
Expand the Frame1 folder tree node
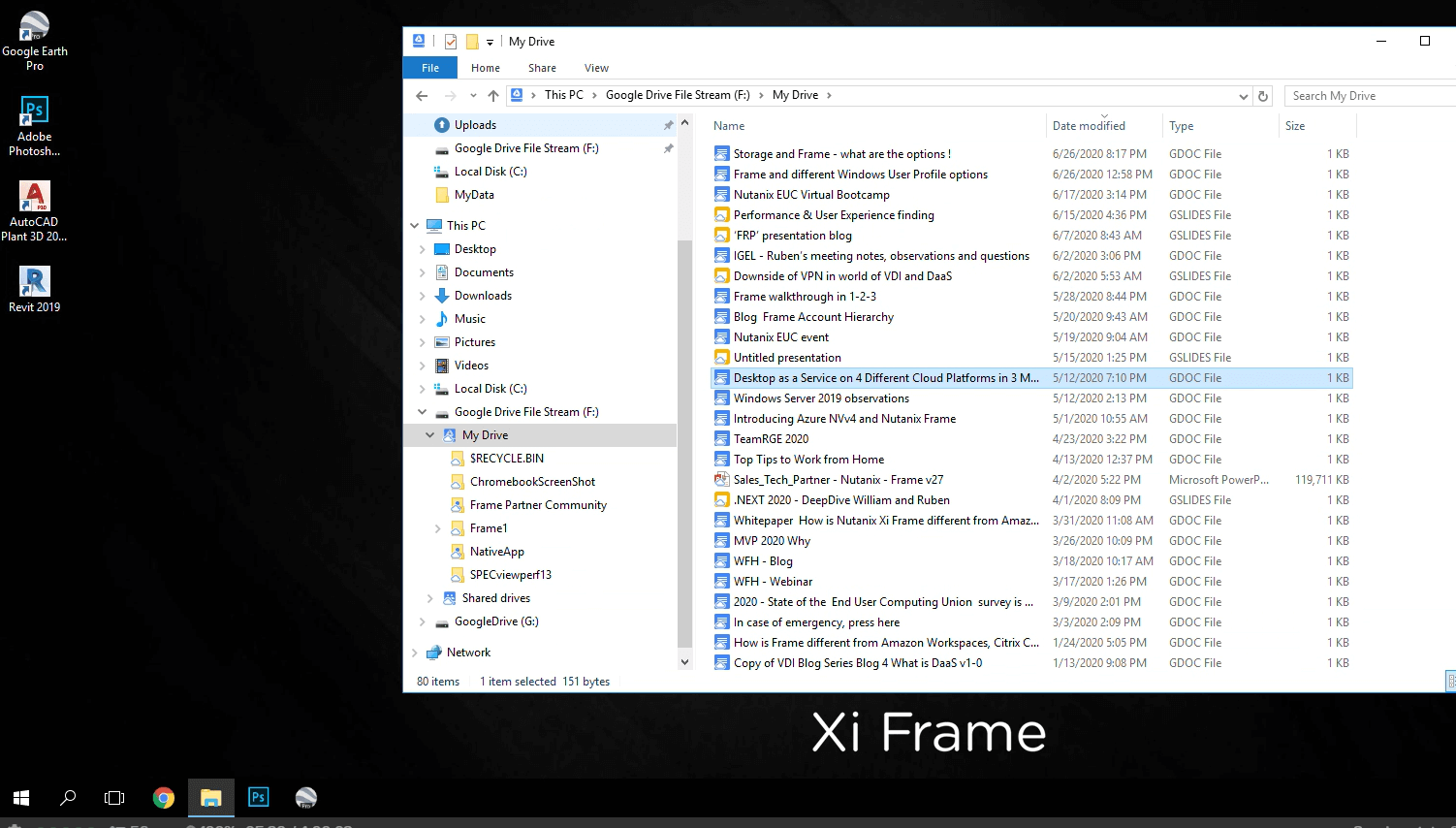tap(437, 528)
